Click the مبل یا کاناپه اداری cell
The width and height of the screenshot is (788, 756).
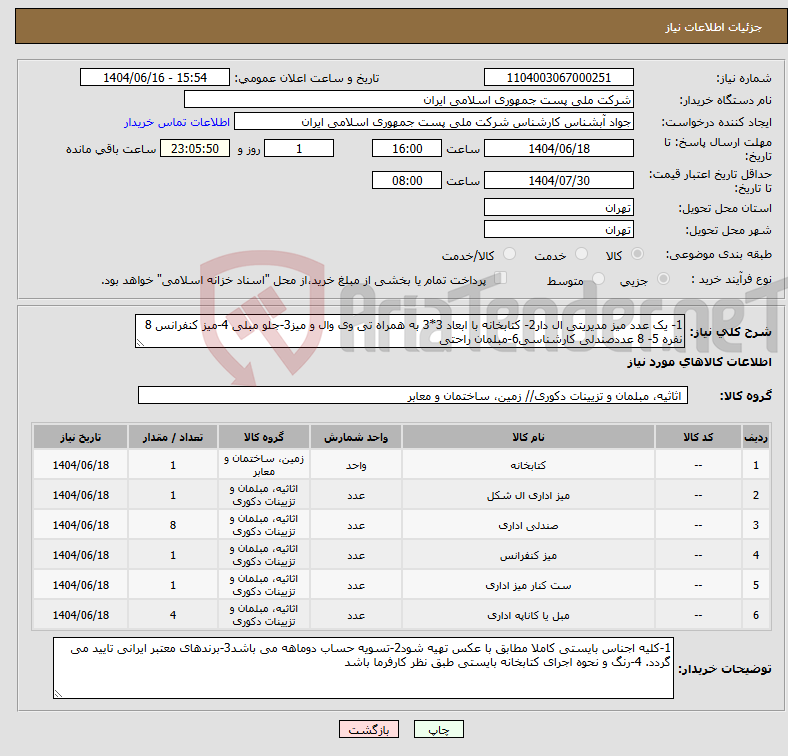click(x=528, y=615)
